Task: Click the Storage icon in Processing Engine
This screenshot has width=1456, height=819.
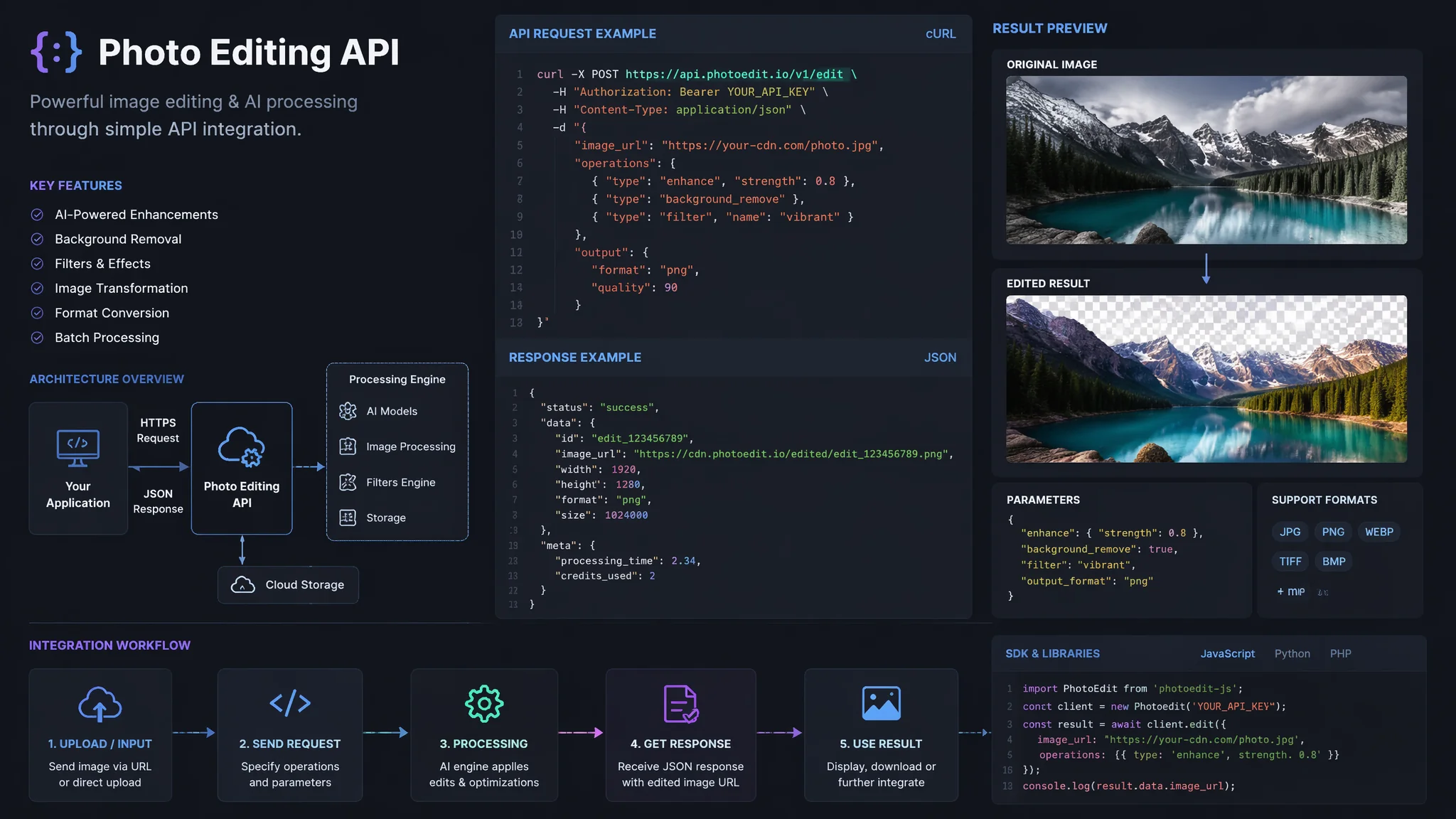Action: coord(348,518)
